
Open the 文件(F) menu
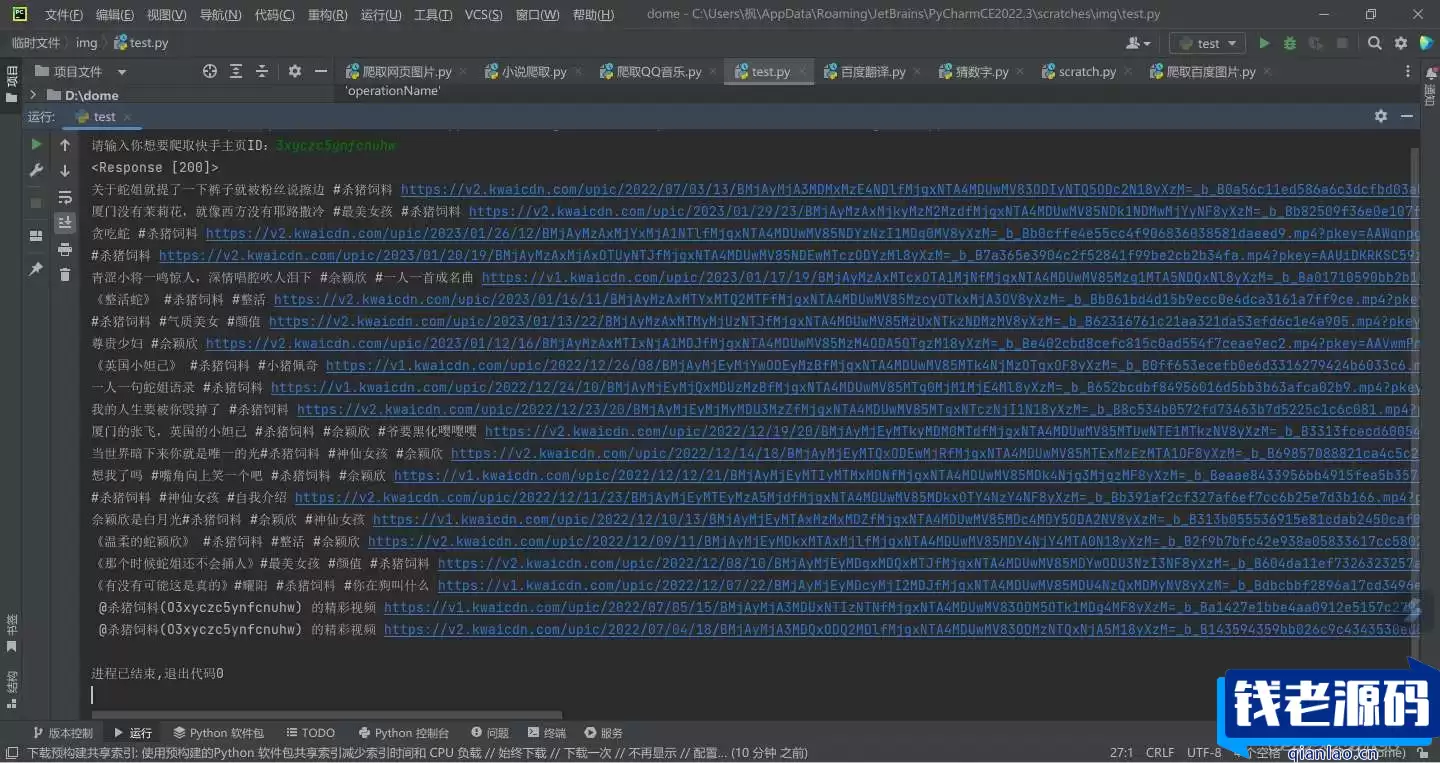point(64,15)
